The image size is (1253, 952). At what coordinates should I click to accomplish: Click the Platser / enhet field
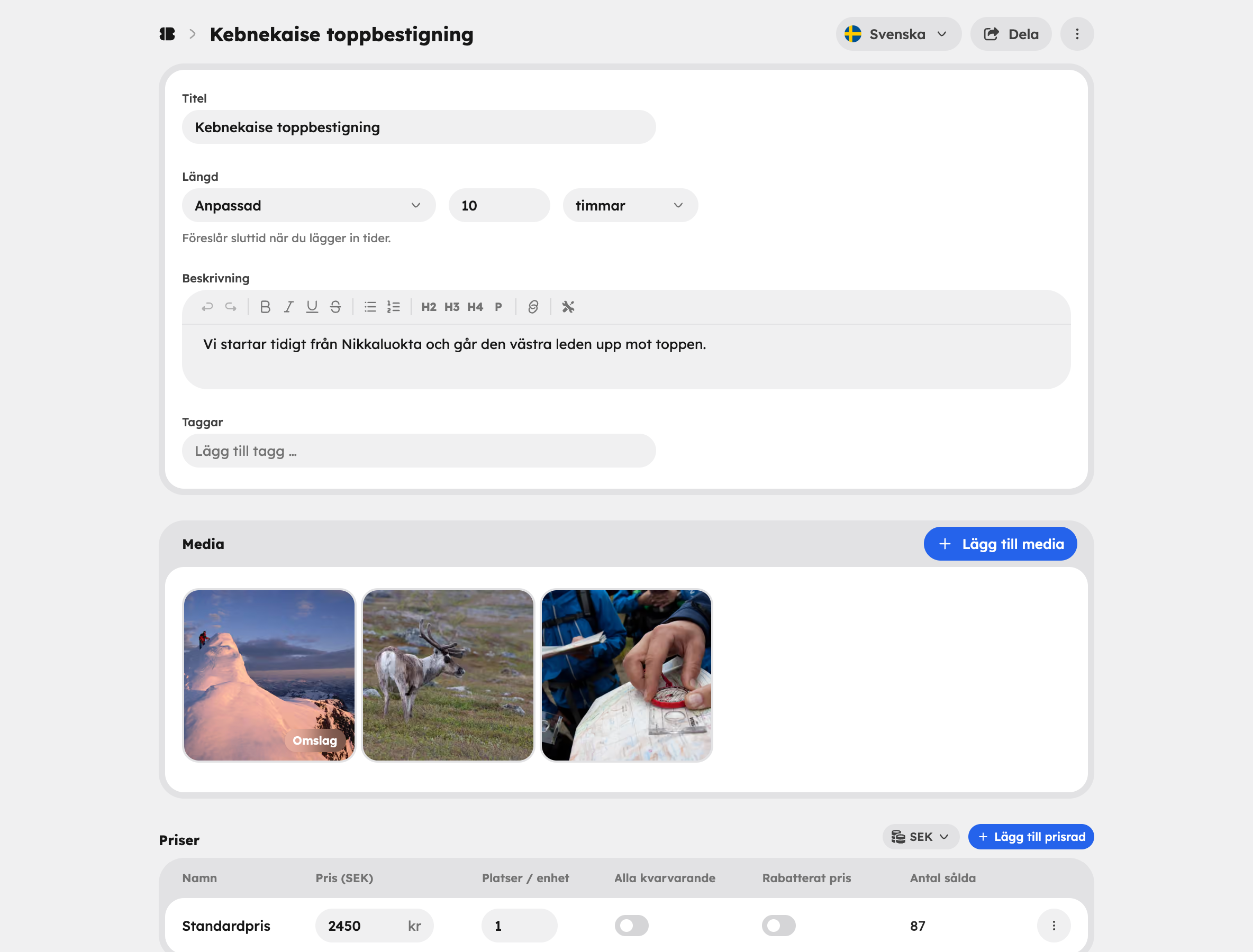[519, 926]
